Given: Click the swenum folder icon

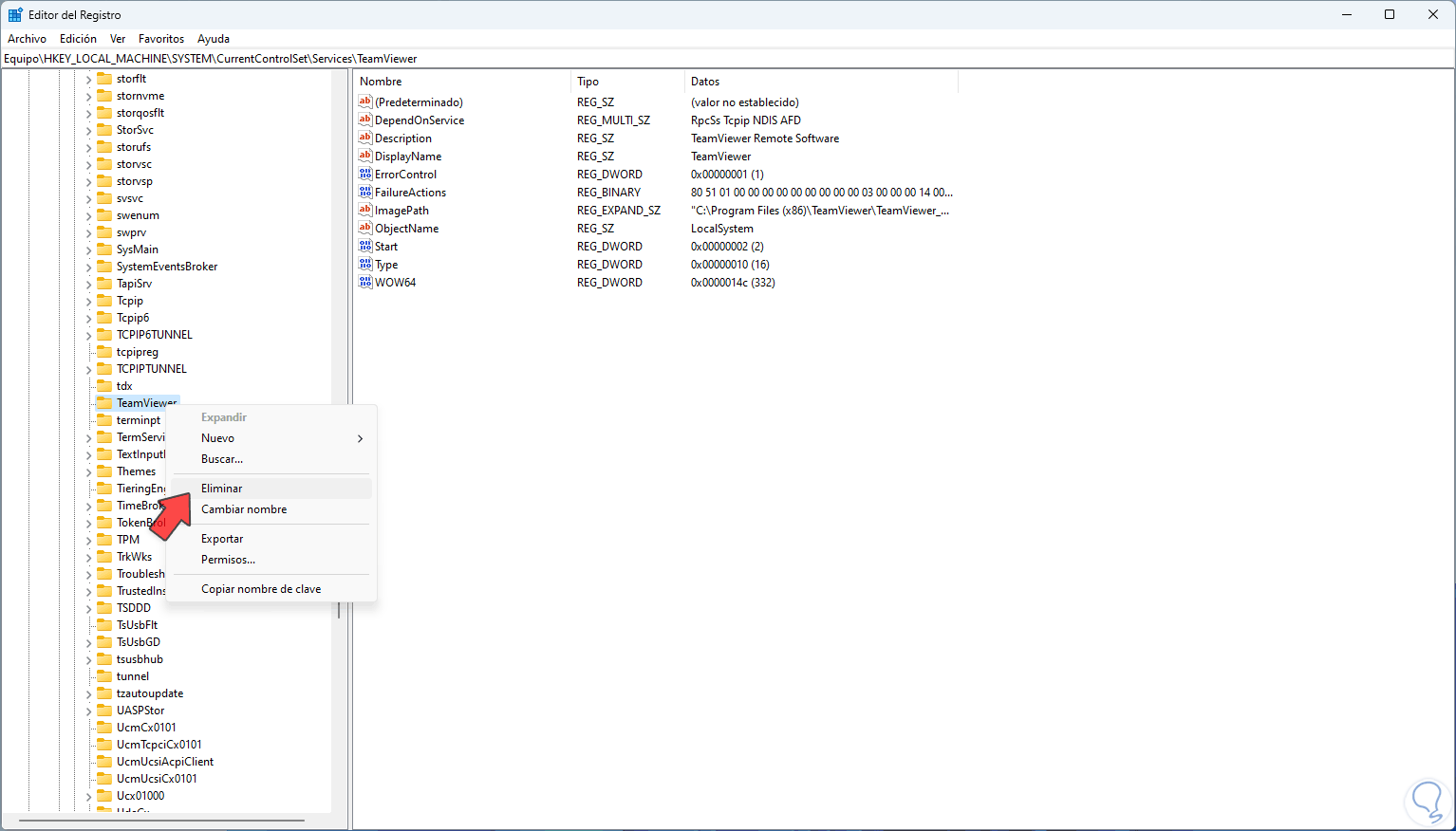Looking at the screenshot, I should 104,215.
